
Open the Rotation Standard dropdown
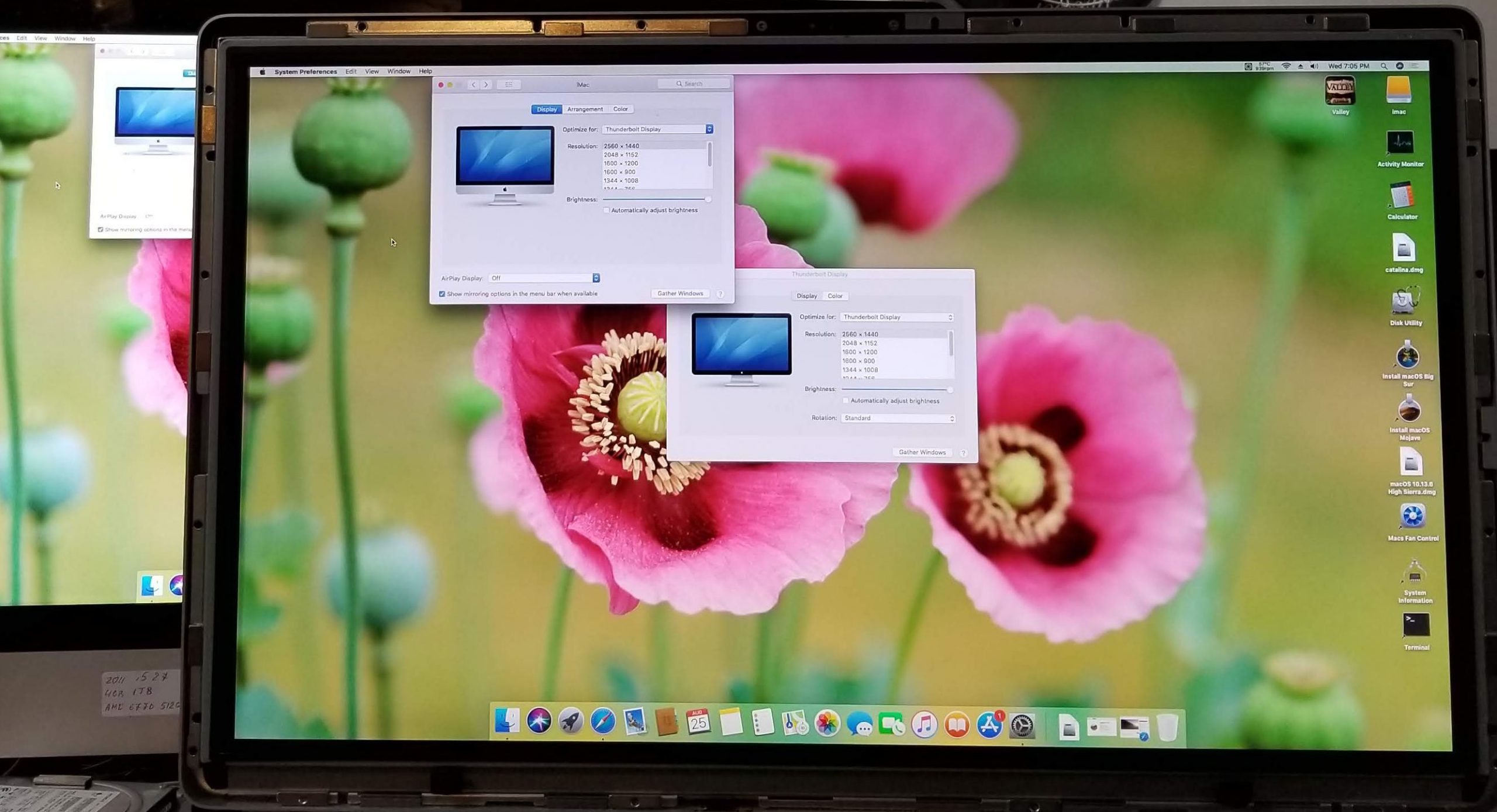click(x=898, y=419)
